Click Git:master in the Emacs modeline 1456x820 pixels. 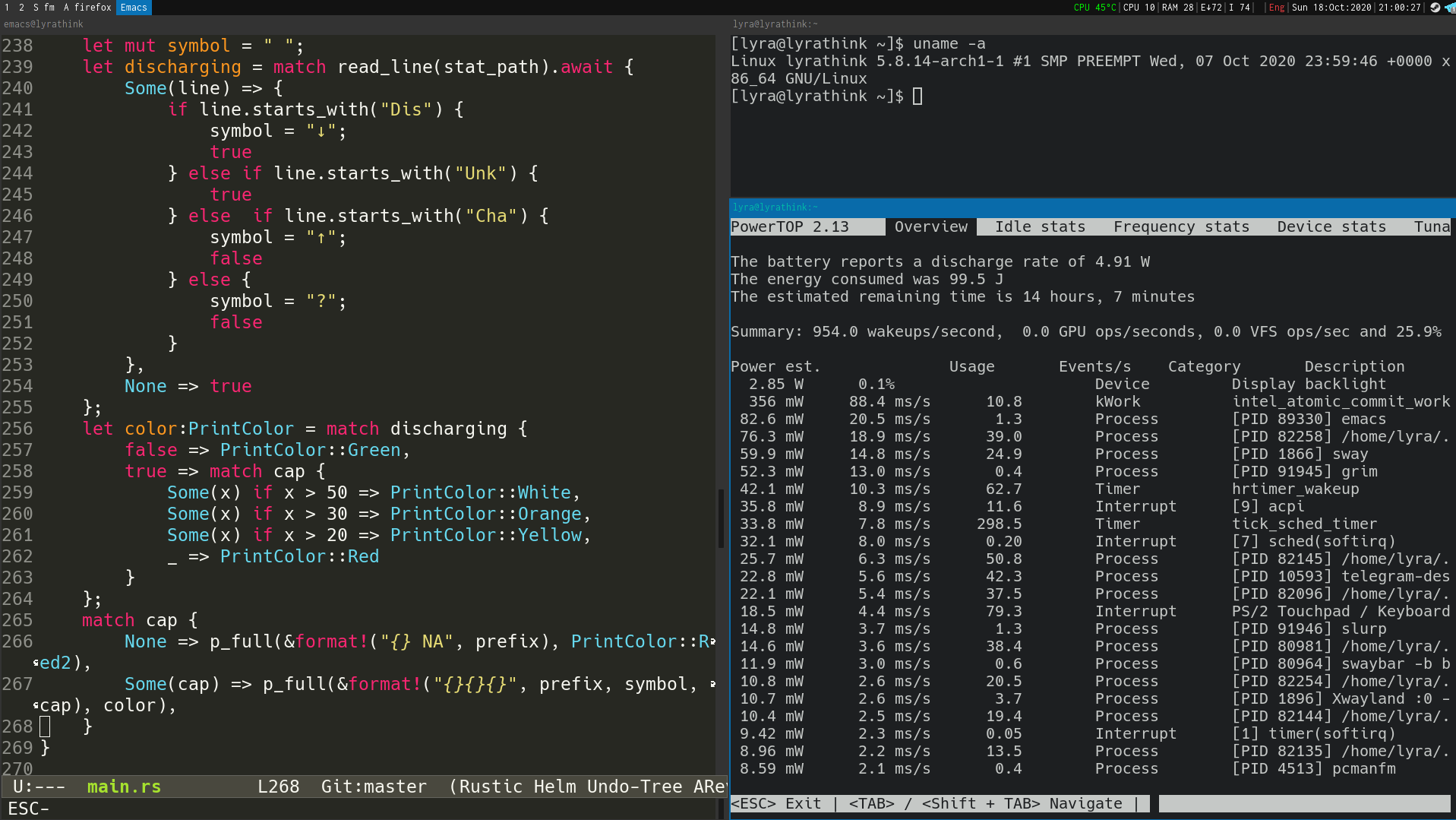[374, 787]
